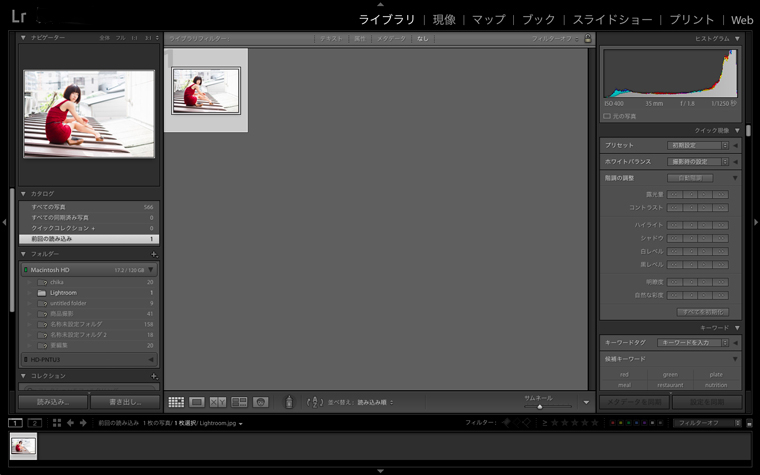This screenshot has width=760, height=475.
Task: Switch to the 現像 module
Action: pyautogui.click(x=444, y=19)
